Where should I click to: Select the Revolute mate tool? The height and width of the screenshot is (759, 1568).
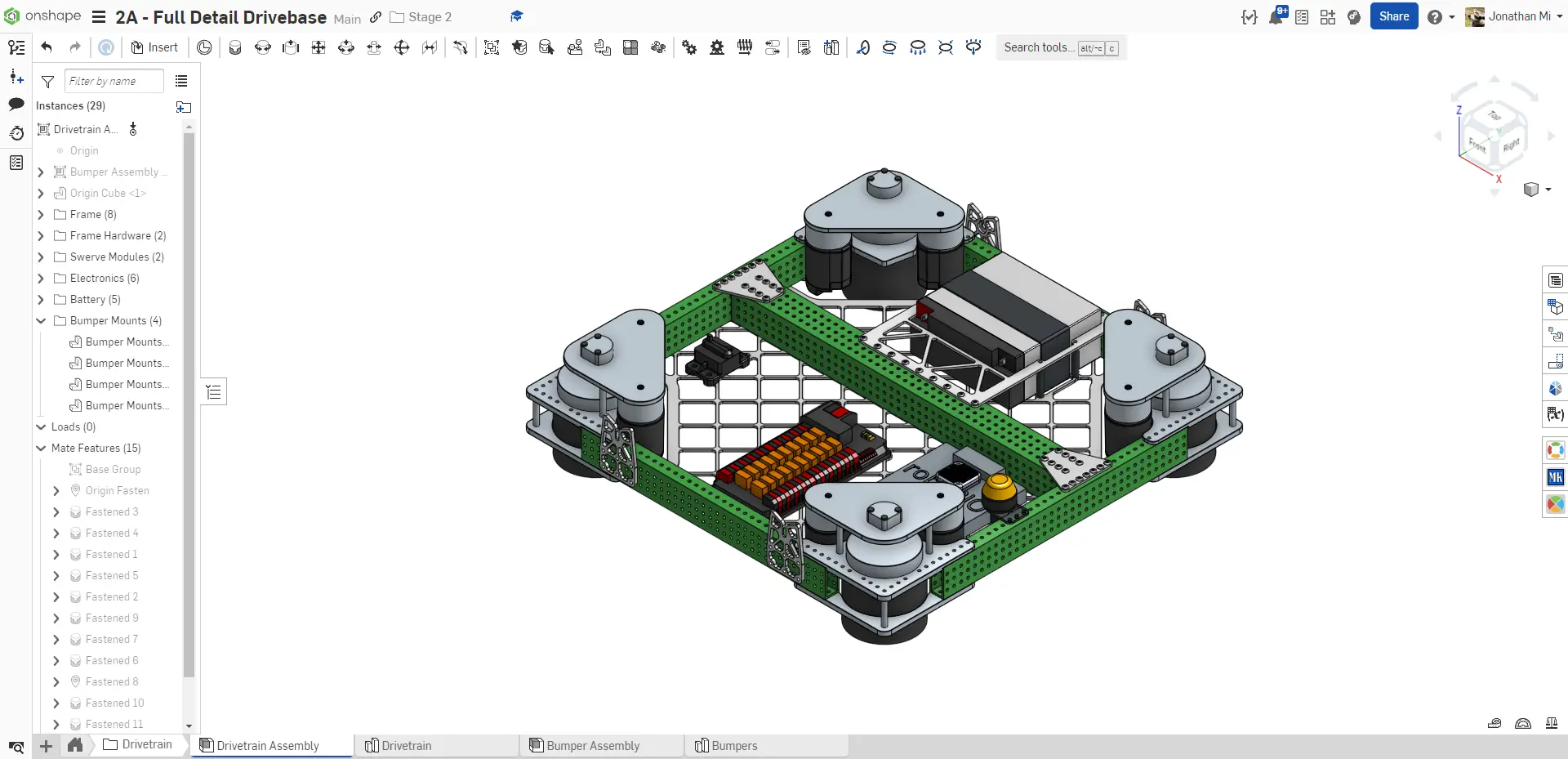coord(263,47)
